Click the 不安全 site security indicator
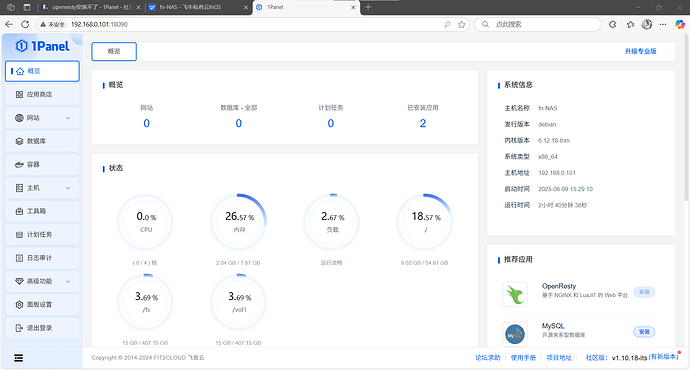The height and width of the screenshot is (370, 690). 52,25
